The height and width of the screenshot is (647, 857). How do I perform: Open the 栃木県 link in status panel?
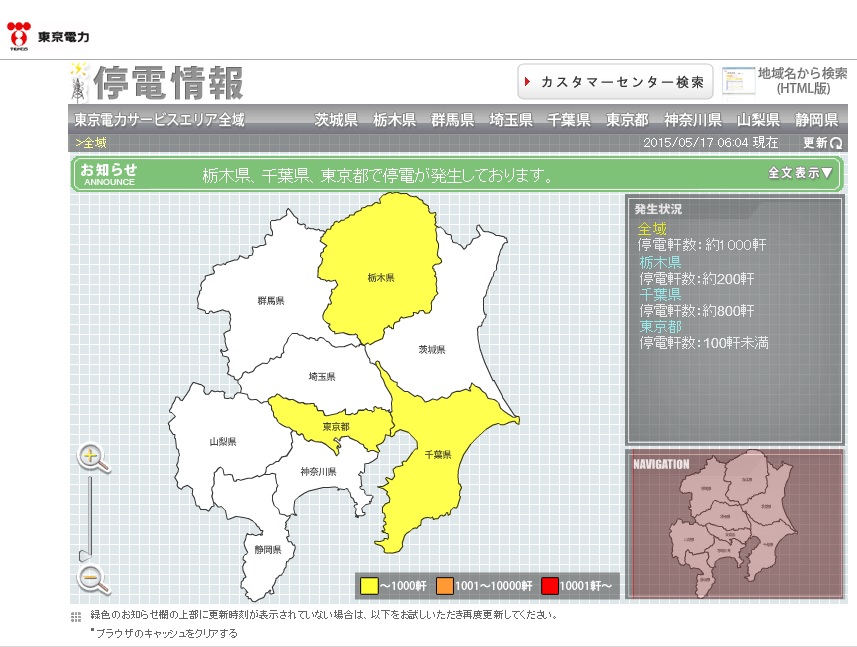tap(660, 262)
